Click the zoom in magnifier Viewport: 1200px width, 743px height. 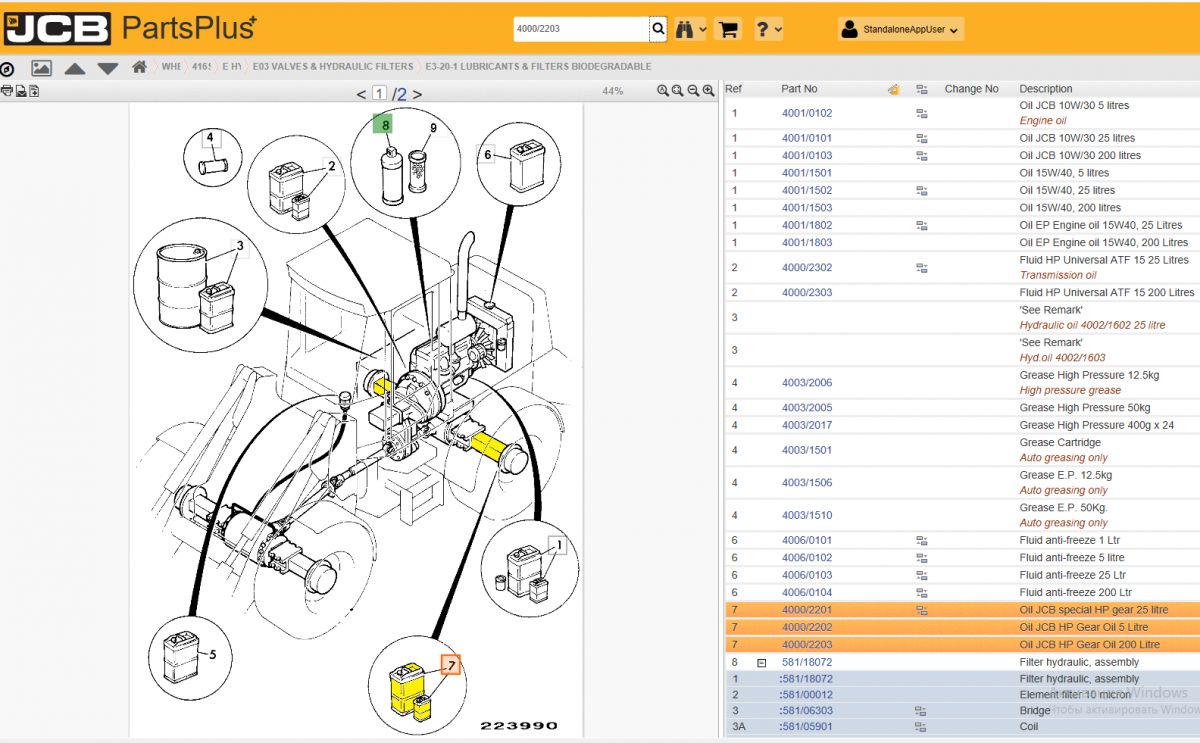pos(708,90)
